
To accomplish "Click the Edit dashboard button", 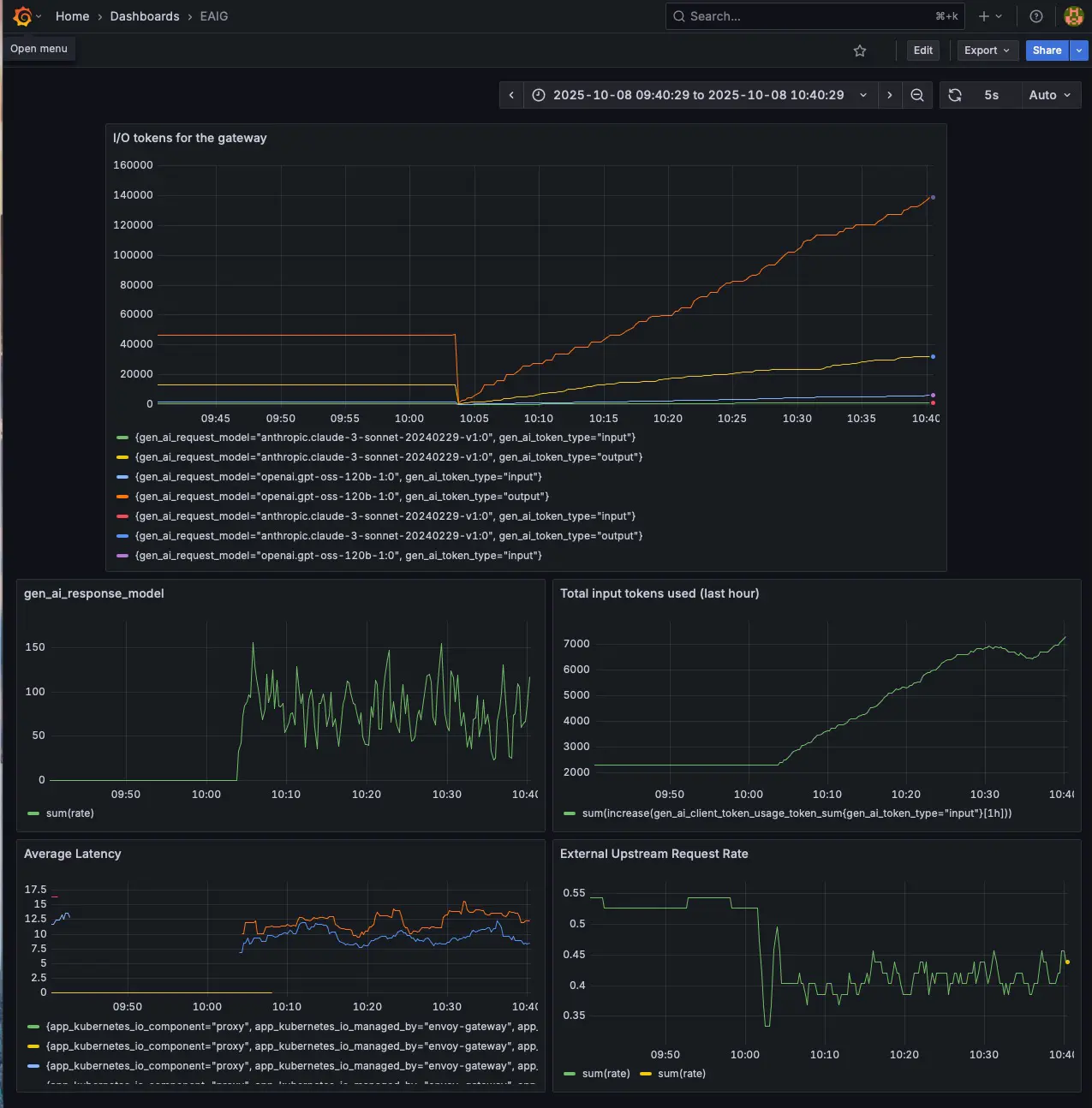I will pos(922,51).
